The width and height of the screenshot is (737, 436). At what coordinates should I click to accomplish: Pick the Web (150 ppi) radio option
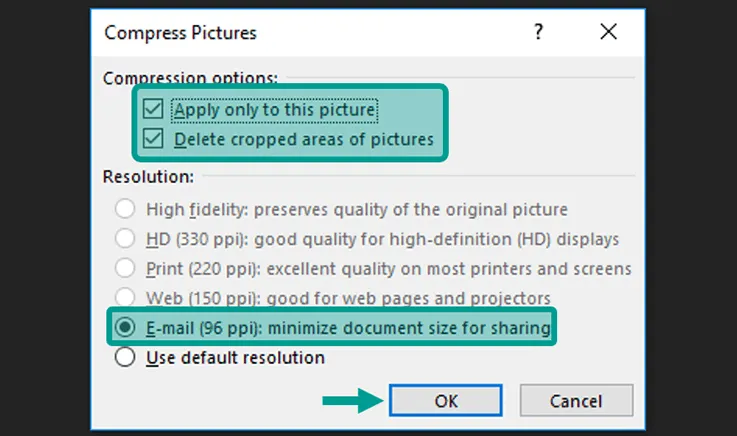pyautogui.click(x=125, y=297)
